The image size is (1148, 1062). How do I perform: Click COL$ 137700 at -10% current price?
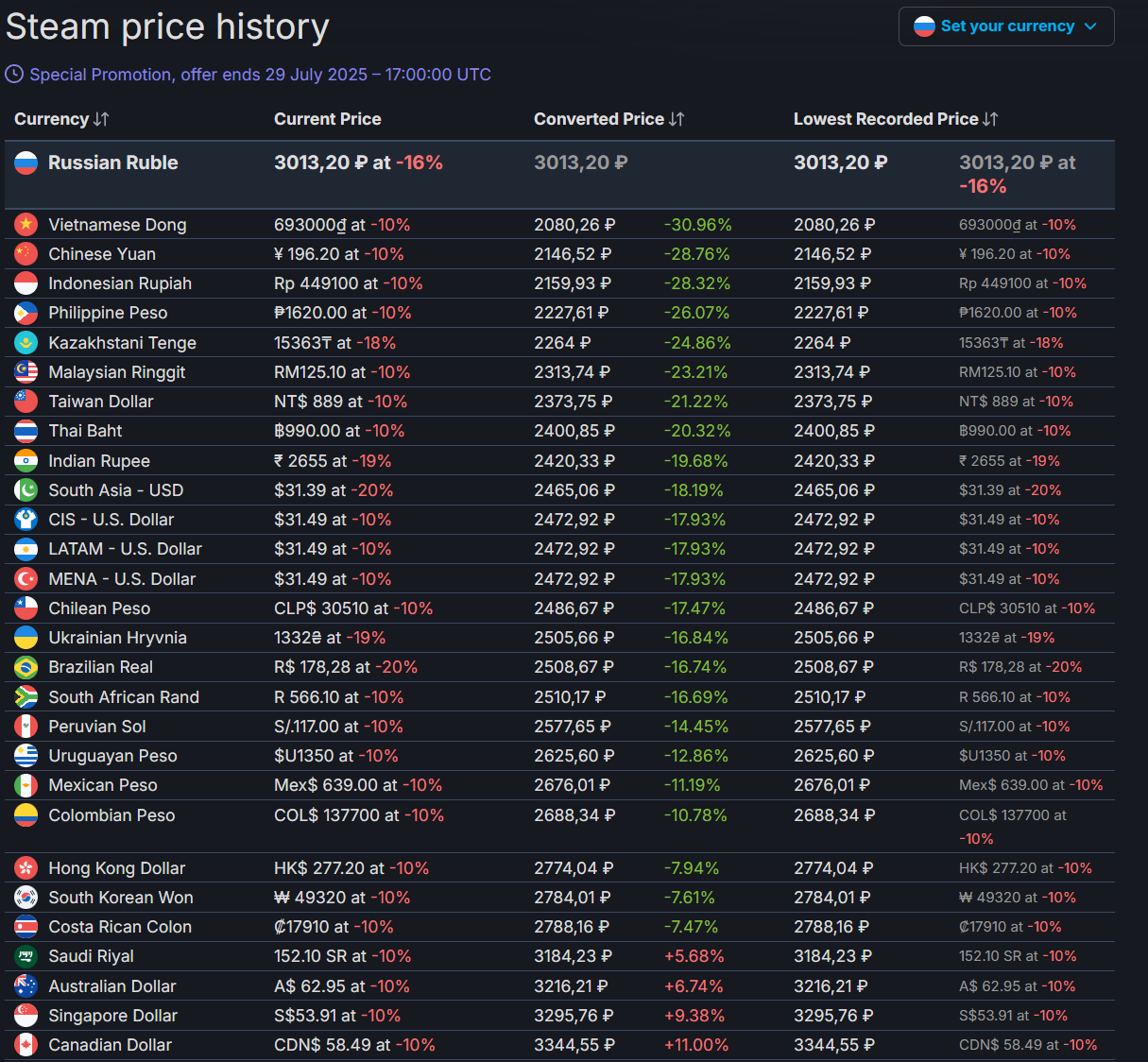point(359,815)
